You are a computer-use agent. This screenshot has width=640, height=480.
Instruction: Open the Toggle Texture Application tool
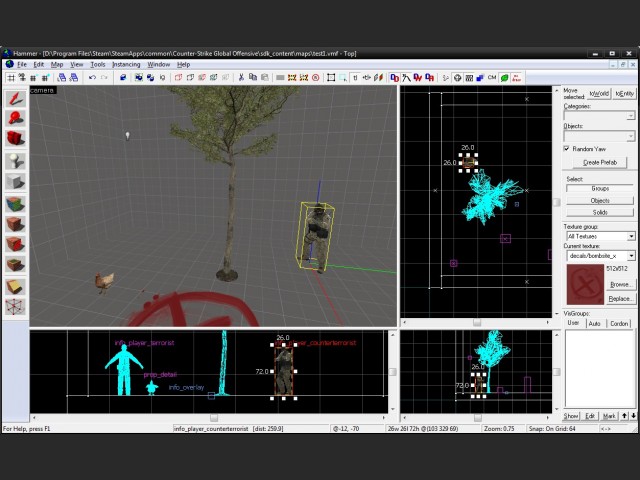15,204
